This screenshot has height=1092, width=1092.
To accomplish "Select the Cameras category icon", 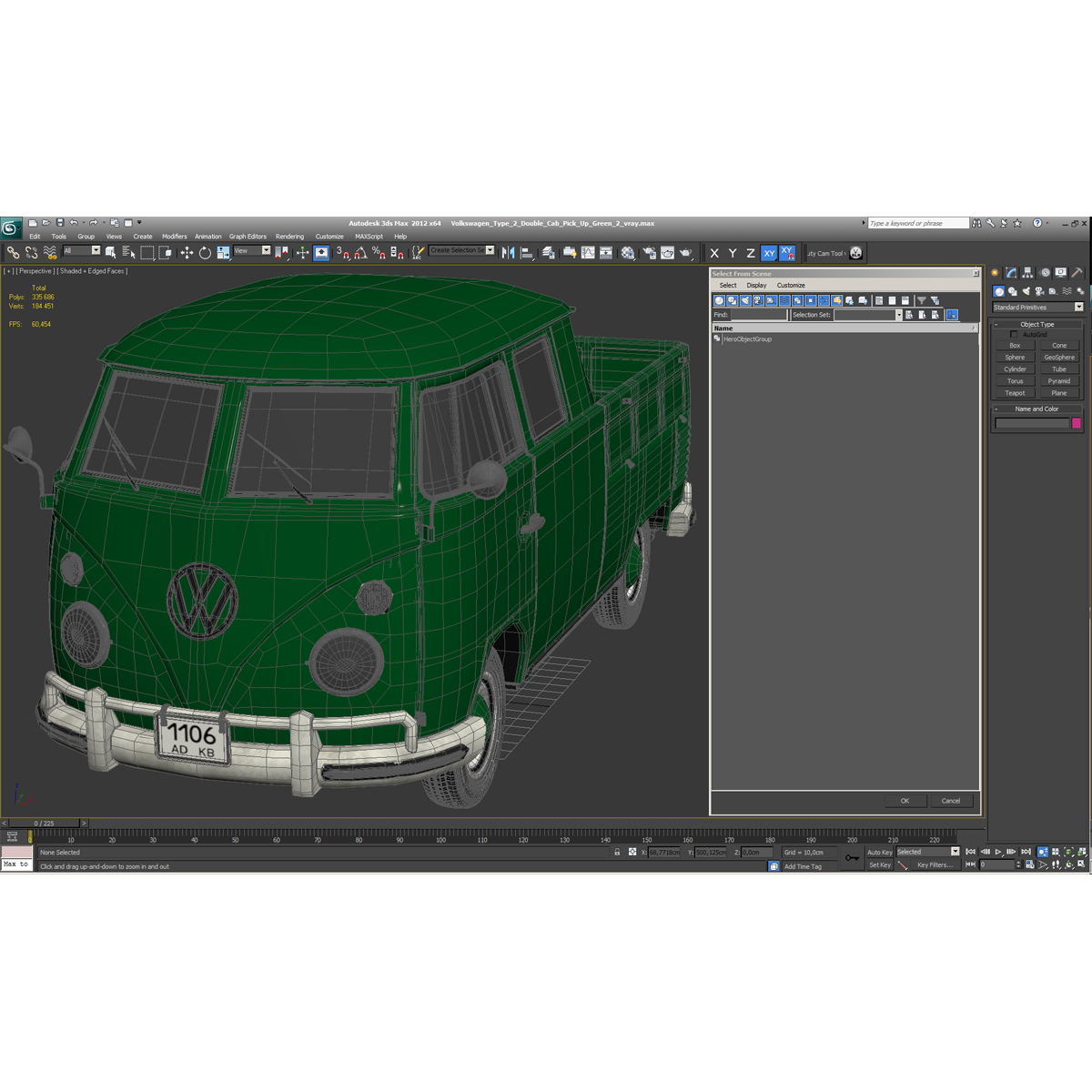I will point(1039,291).
